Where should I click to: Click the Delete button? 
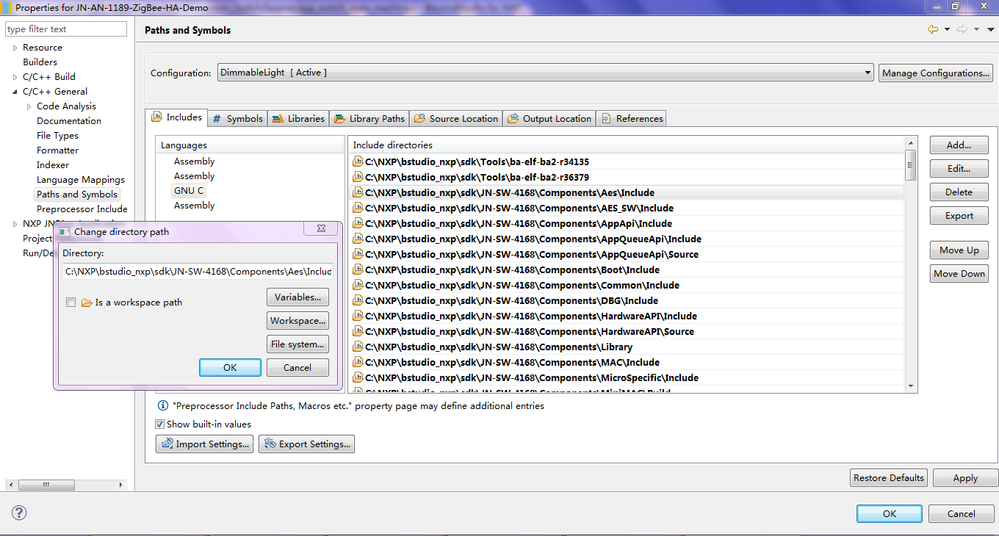click(959, 192)
